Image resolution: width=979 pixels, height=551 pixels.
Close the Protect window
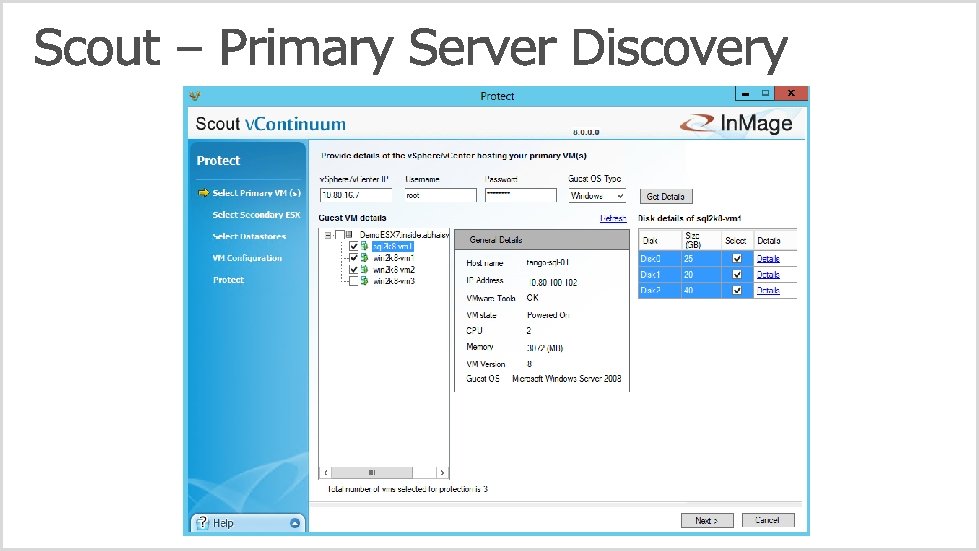pos(791,94)
